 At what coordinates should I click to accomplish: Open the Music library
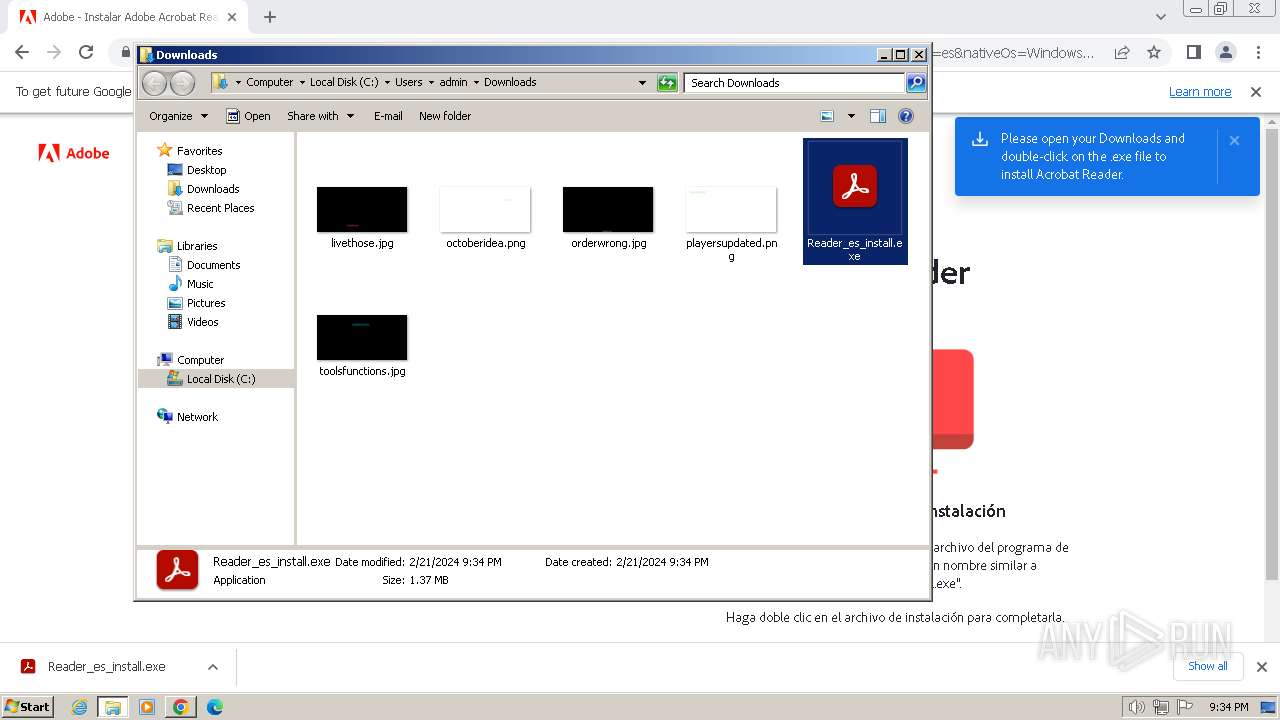(x=200, y=284)
